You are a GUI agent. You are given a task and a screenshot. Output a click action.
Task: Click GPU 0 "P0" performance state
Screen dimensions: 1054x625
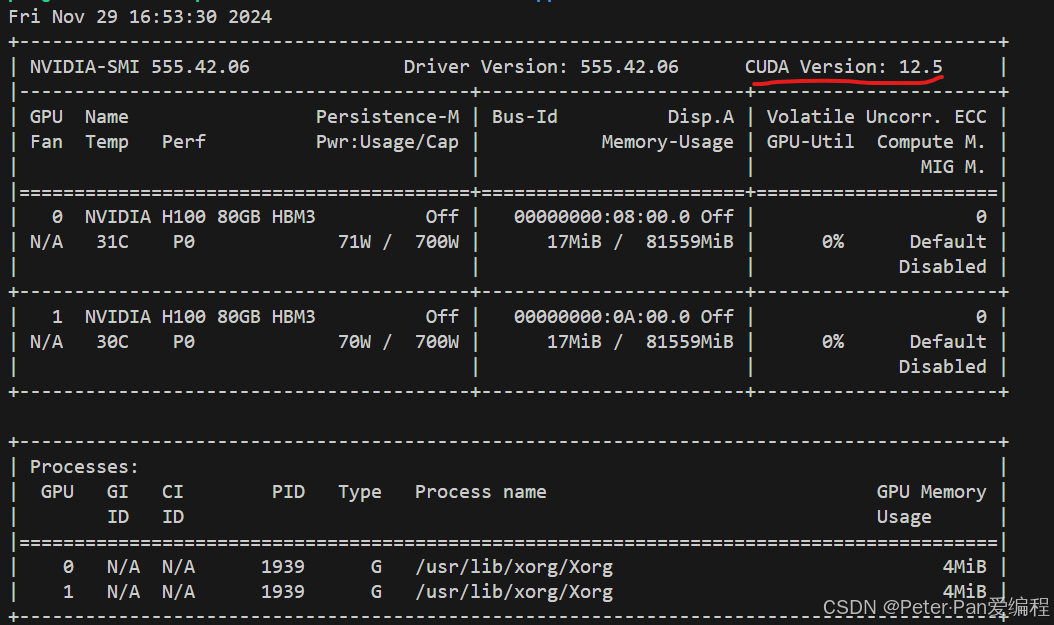coord(184,242)
